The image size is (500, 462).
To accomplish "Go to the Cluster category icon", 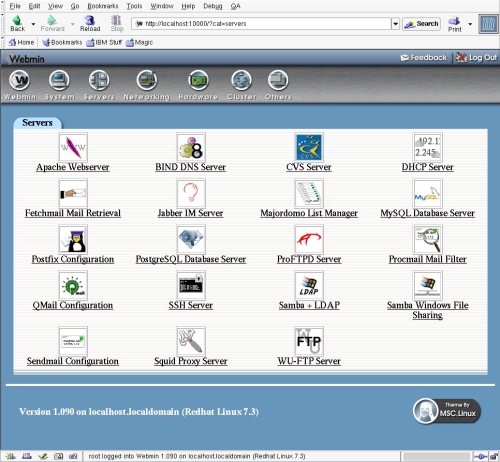I will tap(241, 80).
